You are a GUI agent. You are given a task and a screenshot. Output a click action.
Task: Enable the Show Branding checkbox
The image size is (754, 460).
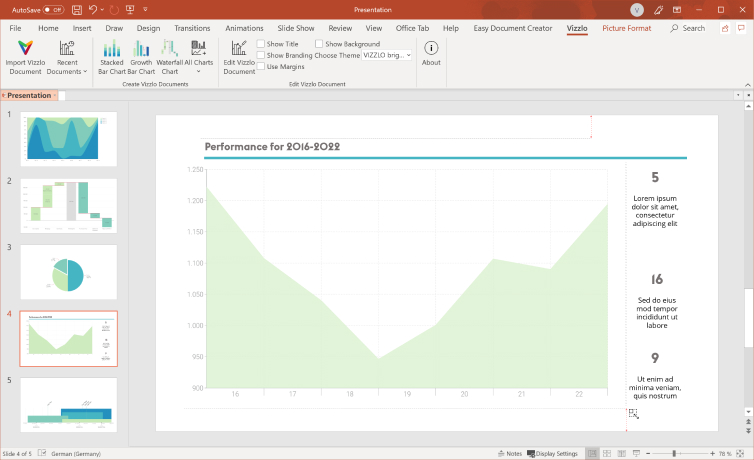point(261,55)
